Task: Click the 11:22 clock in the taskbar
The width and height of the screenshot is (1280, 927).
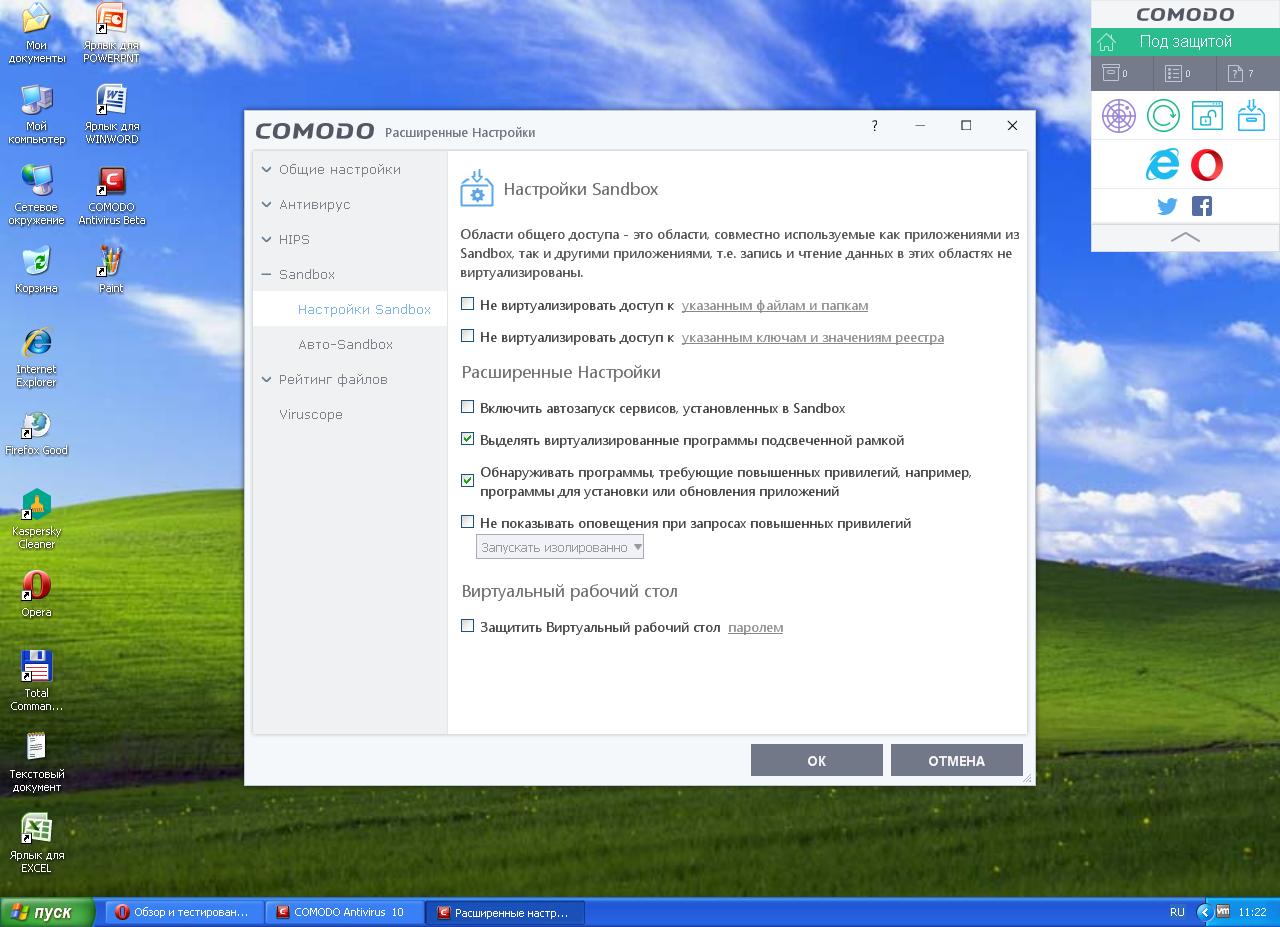Action: 1252,912
